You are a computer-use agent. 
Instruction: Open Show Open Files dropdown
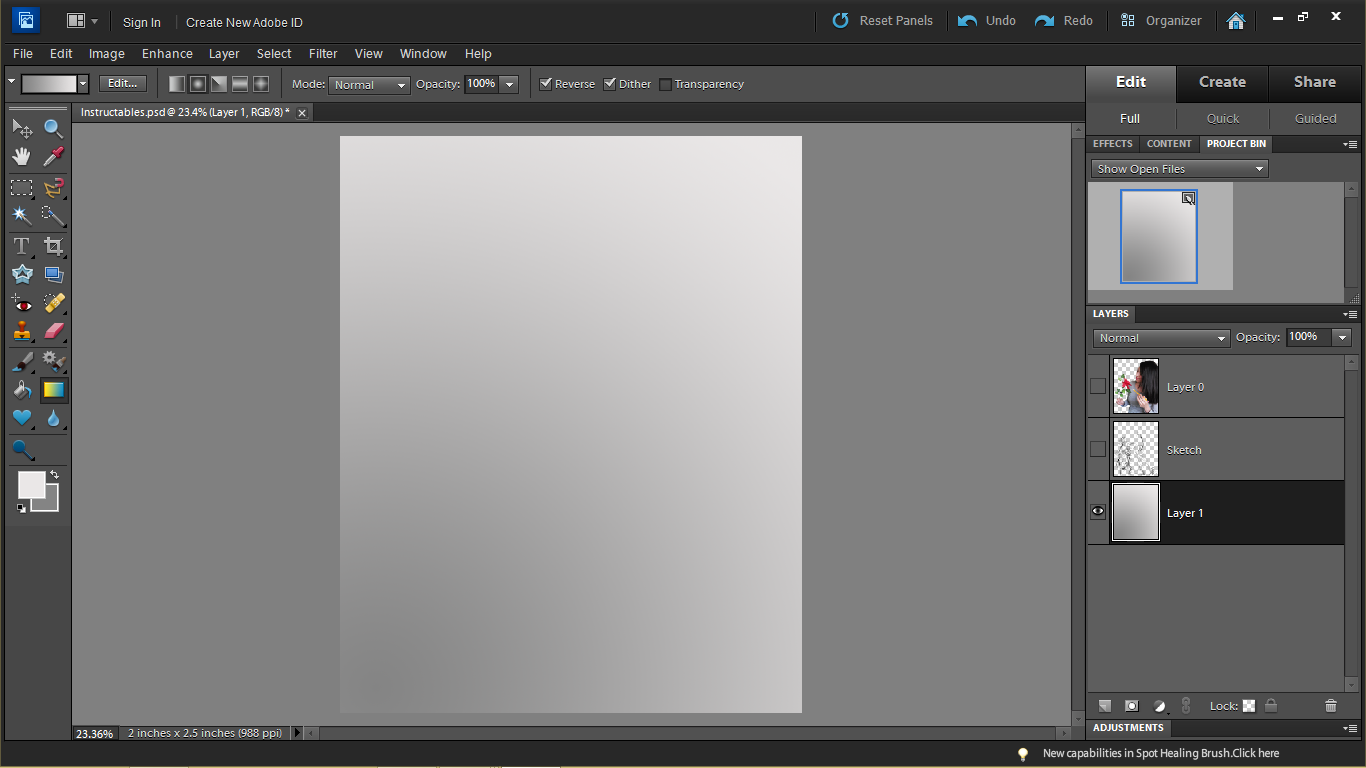tap(1180, 169)
